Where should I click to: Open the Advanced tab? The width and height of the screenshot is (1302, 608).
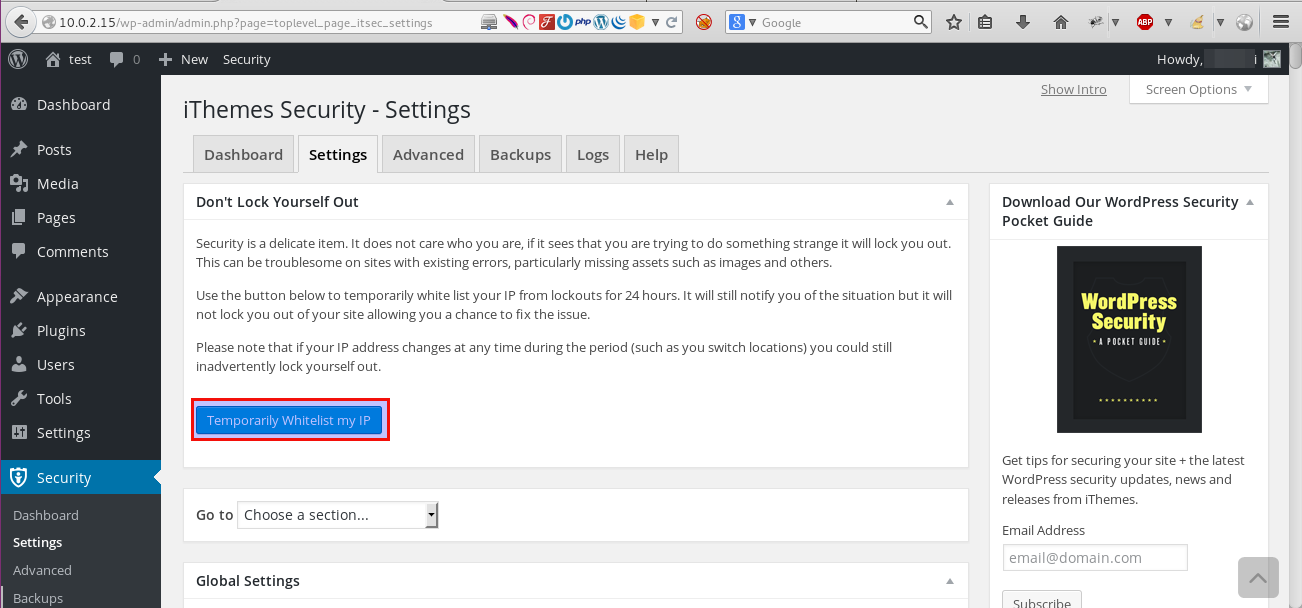click(428, 155)
